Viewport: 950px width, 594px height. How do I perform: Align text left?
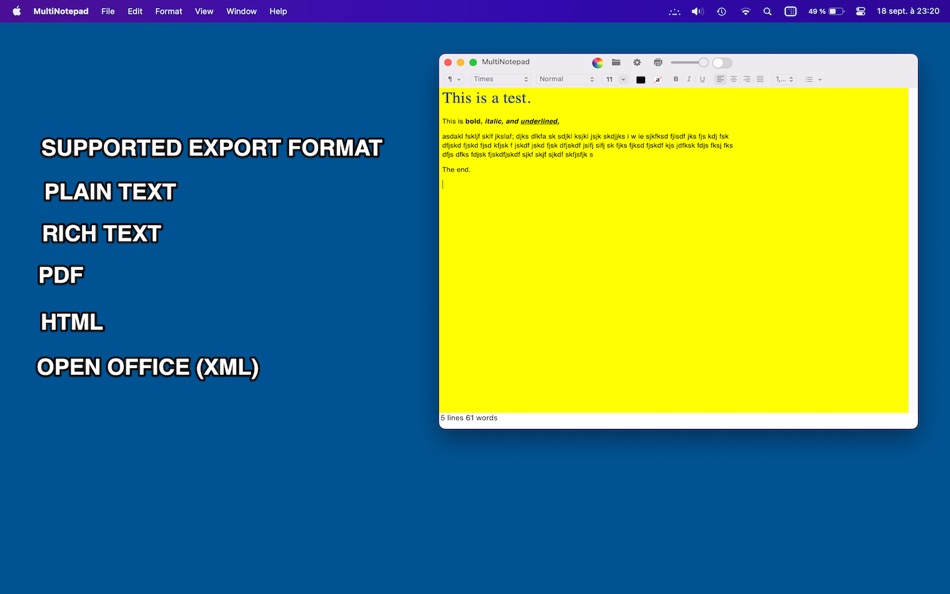[720, 79]
